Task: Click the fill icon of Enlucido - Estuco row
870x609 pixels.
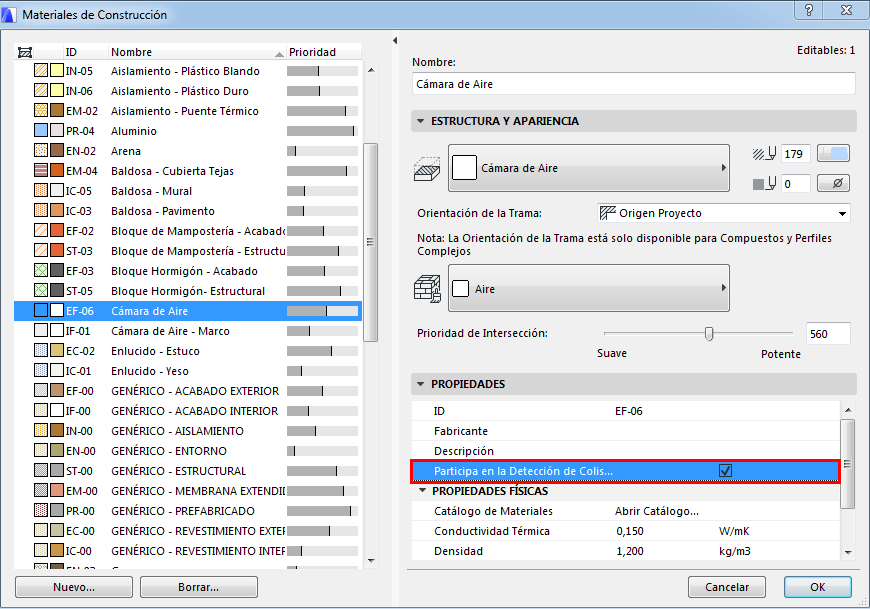Action: pyautogui.click(x=41, y=351)
